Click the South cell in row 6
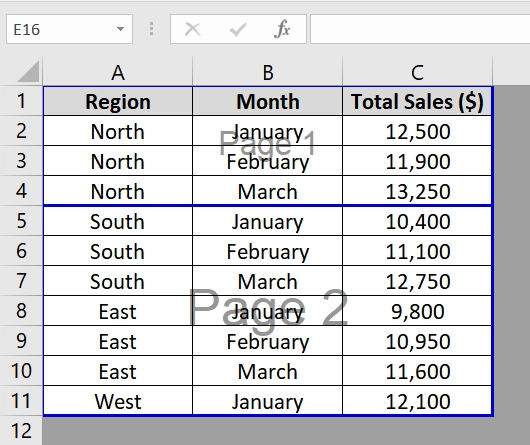 pyautogui.click(x=118, y=251)
